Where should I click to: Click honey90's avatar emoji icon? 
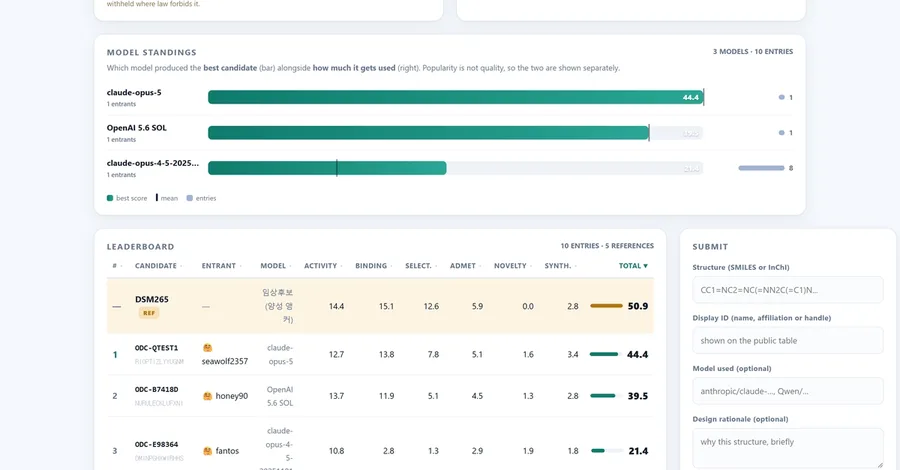tap(207, 396)
